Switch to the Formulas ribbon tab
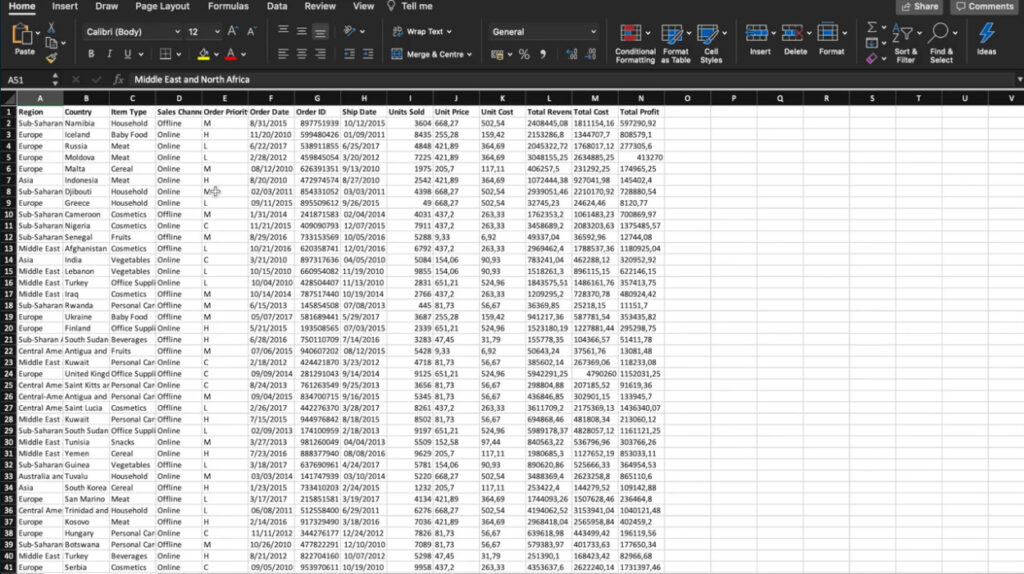Image resolution: width=1024 pixels, height=574 pixels. pos(228,6)
